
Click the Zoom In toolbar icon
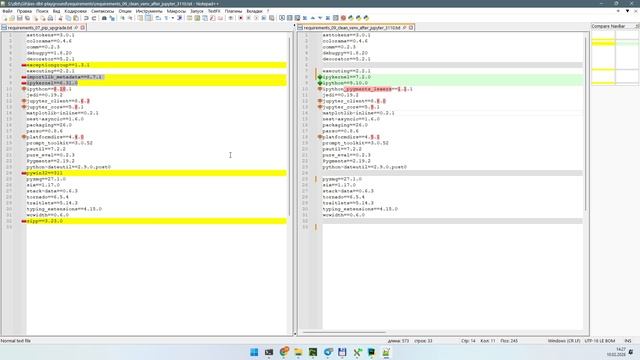coord(122,18)
